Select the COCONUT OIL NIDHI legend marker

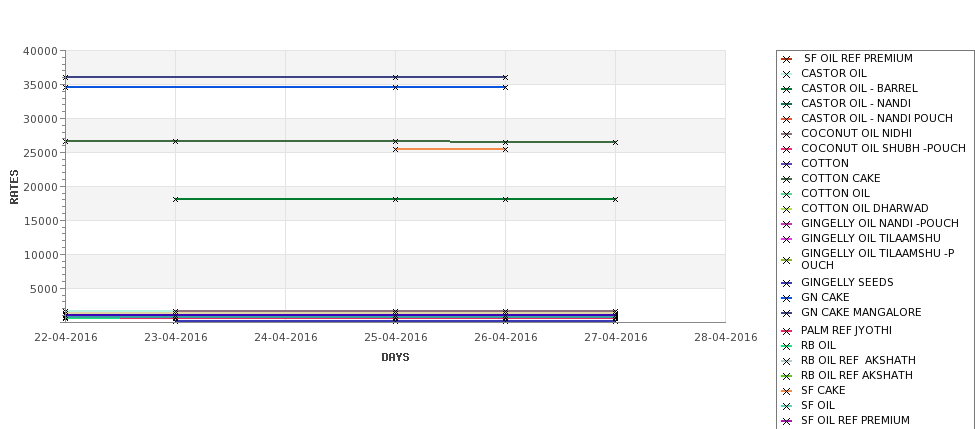pos(786,134)
